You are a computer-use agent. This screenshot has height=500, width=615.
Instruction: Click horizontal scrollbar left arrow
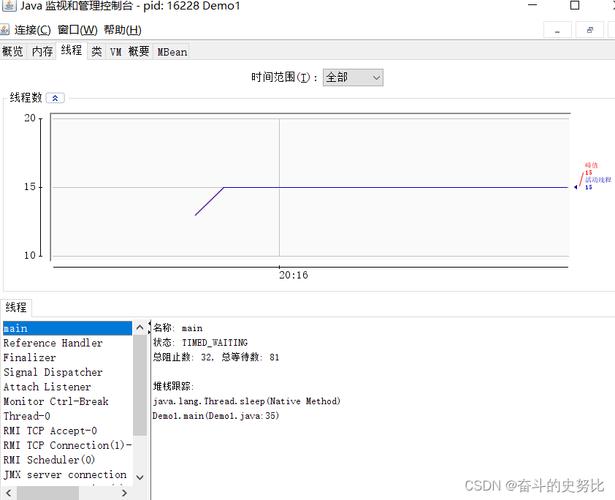[9, 493]
